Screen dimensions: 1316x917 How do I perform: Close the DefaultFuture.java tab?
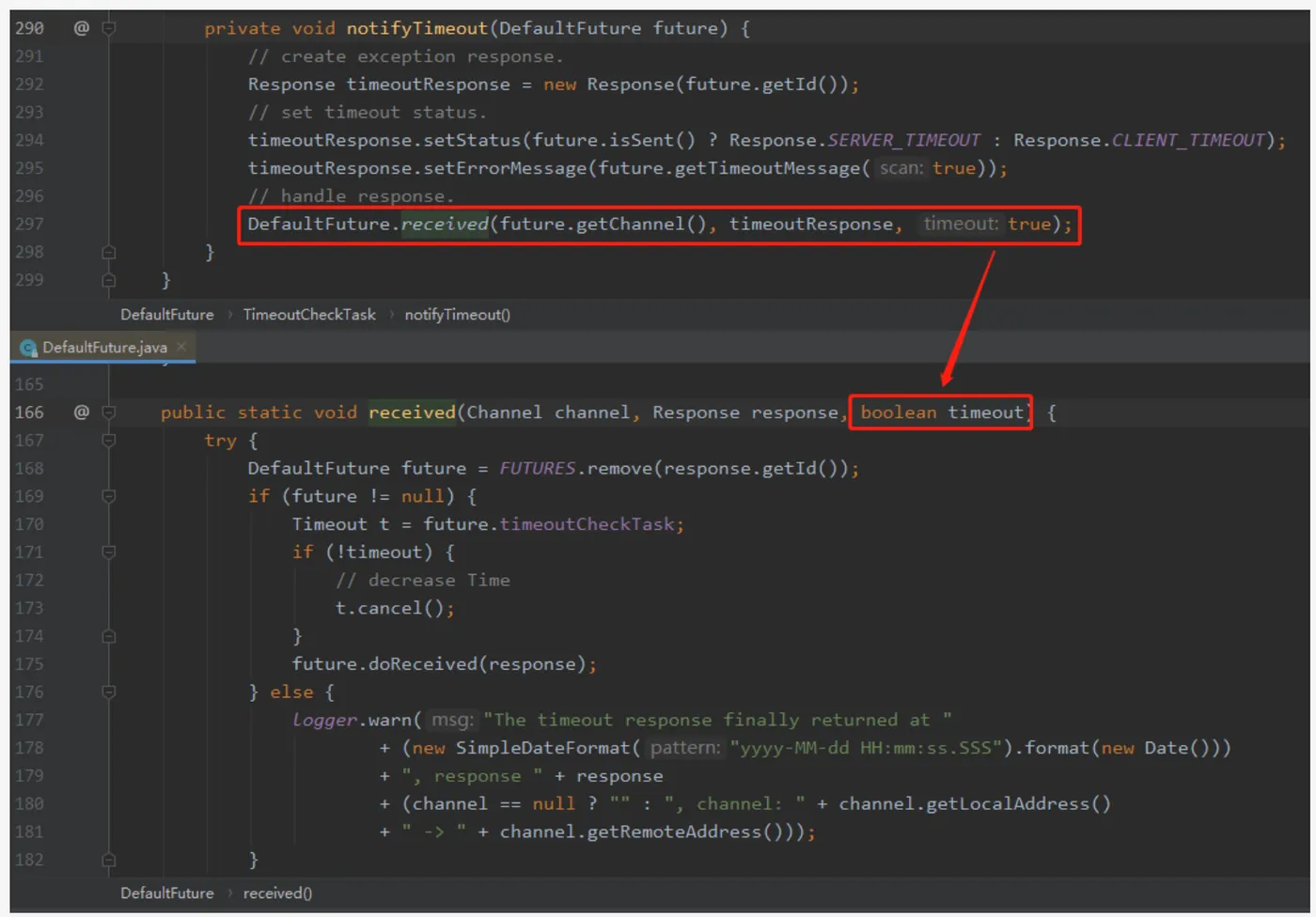pos(181,347)
